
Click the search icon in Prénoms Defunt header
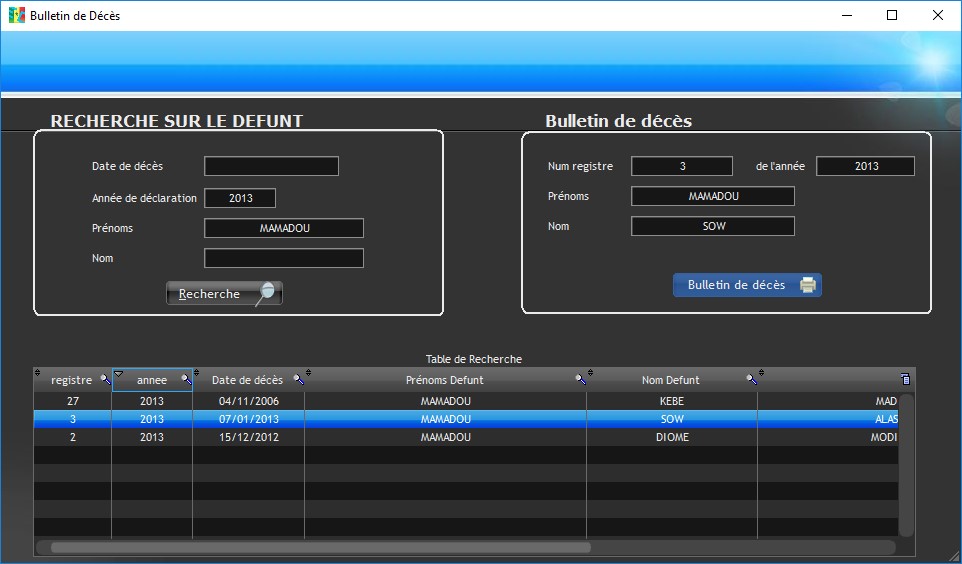[x=580, y=380]
